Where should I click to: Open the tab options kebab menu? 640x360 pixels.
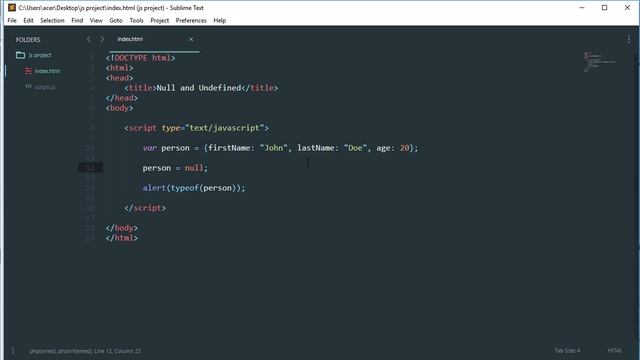tap(629, 39)
